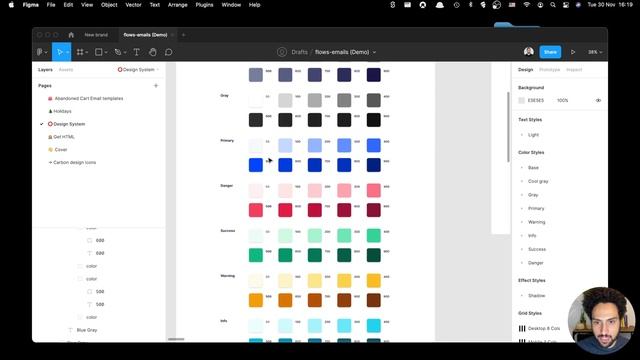Click the background hex value field E5E5E5
640x360 pixels.
pyautogui.click(x=536, y=100)
